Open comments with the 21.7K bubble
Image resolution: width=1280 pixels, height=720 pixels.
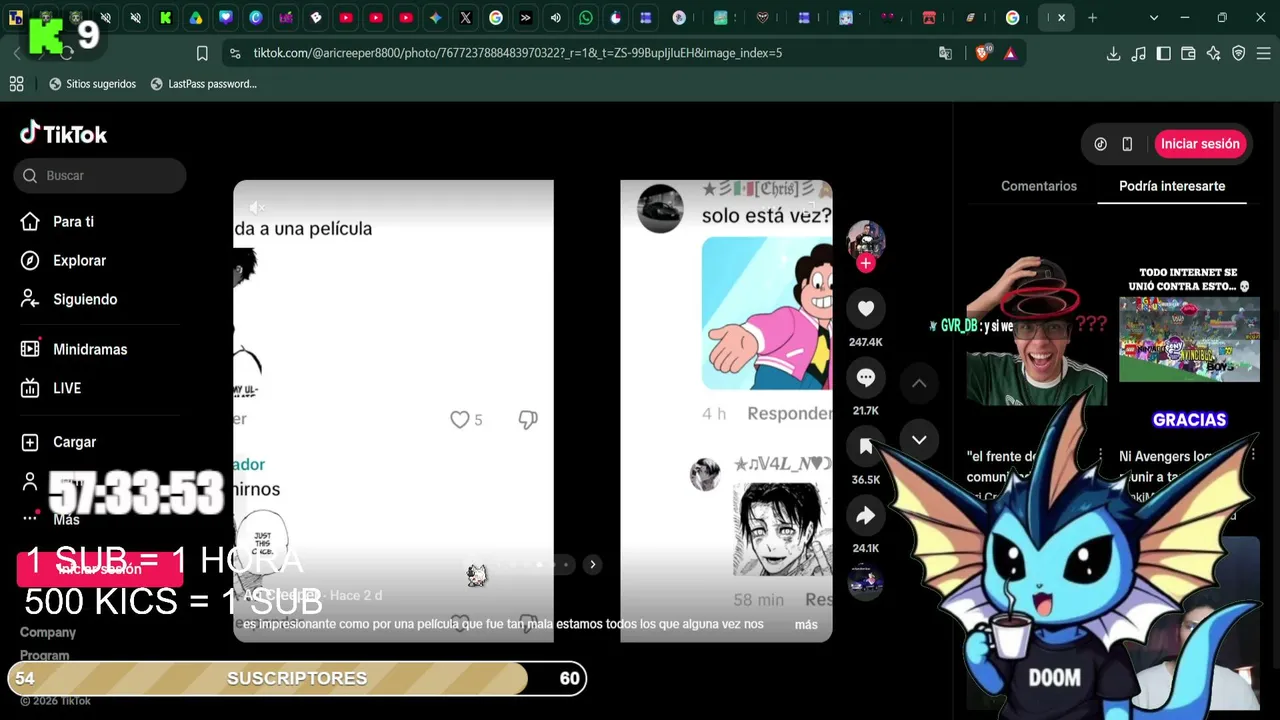[x=866, y=377]
